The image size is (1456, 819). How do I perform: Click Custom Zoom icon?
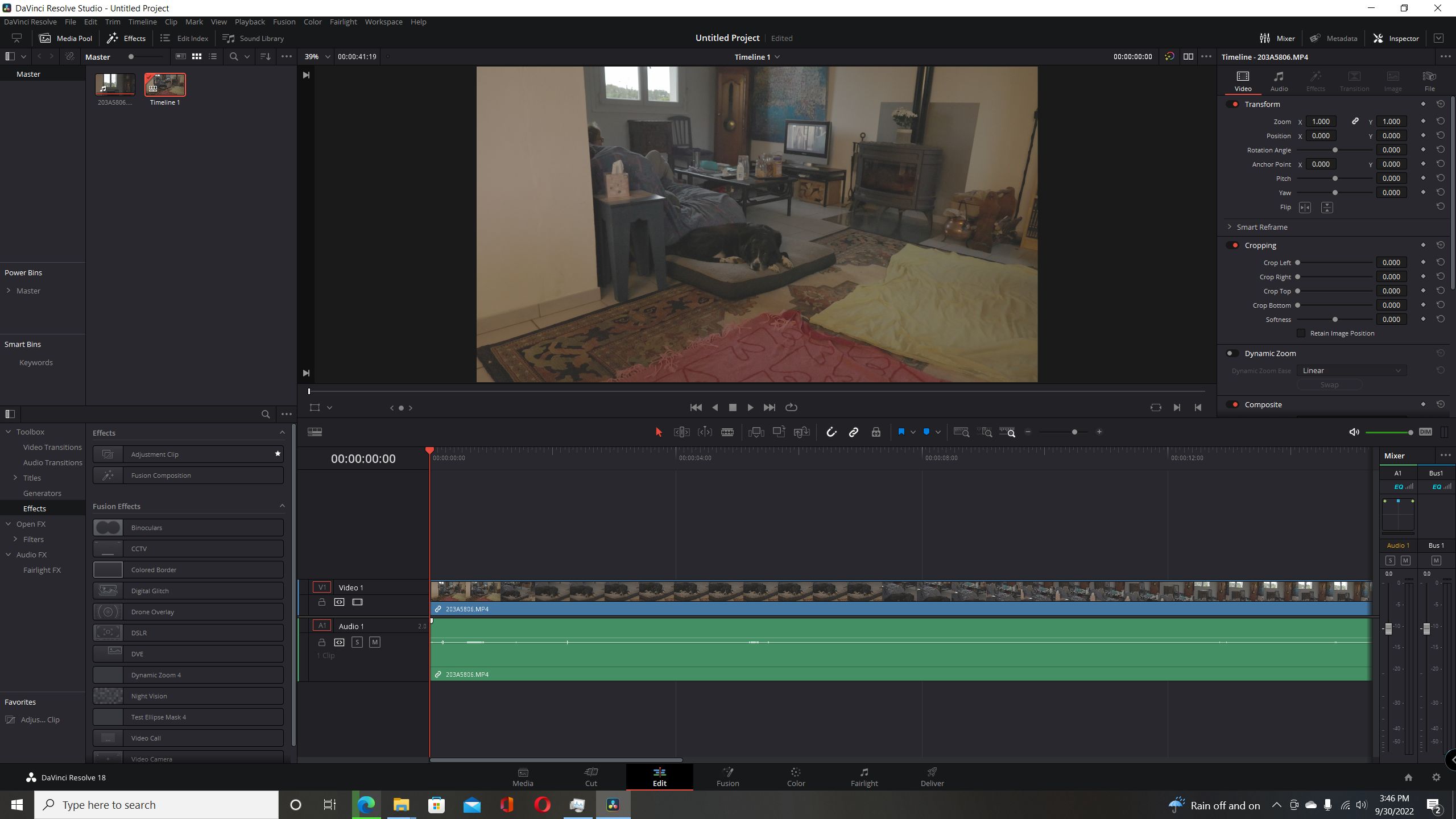(x=1007, y=432)
